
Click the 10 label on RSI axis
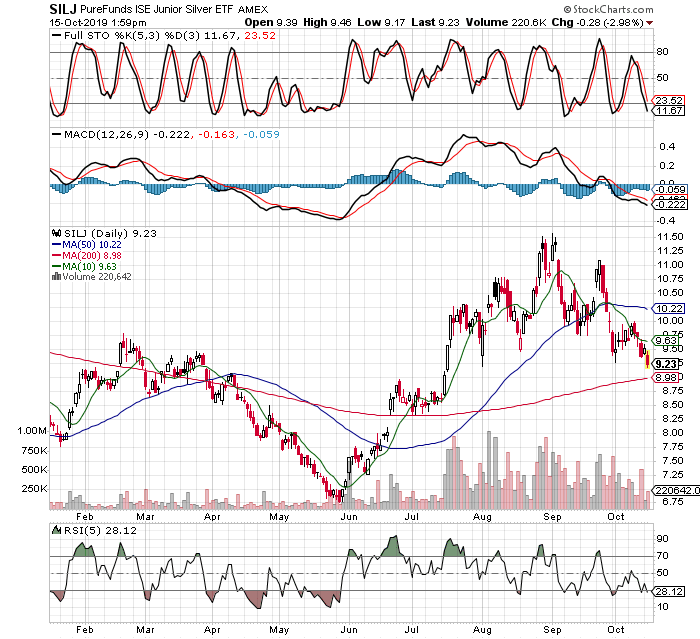(662, 607)
